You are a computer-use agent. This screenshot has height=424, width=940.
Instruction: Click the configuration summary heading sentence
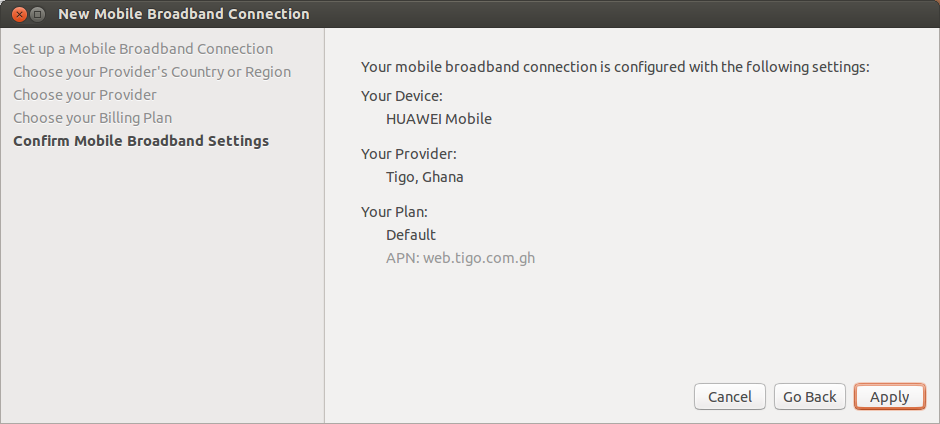615,67
